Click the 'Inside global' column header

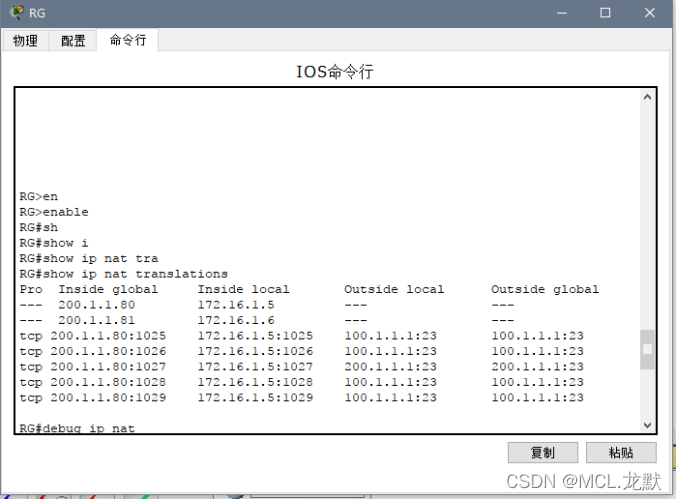[x=108, y=289]
